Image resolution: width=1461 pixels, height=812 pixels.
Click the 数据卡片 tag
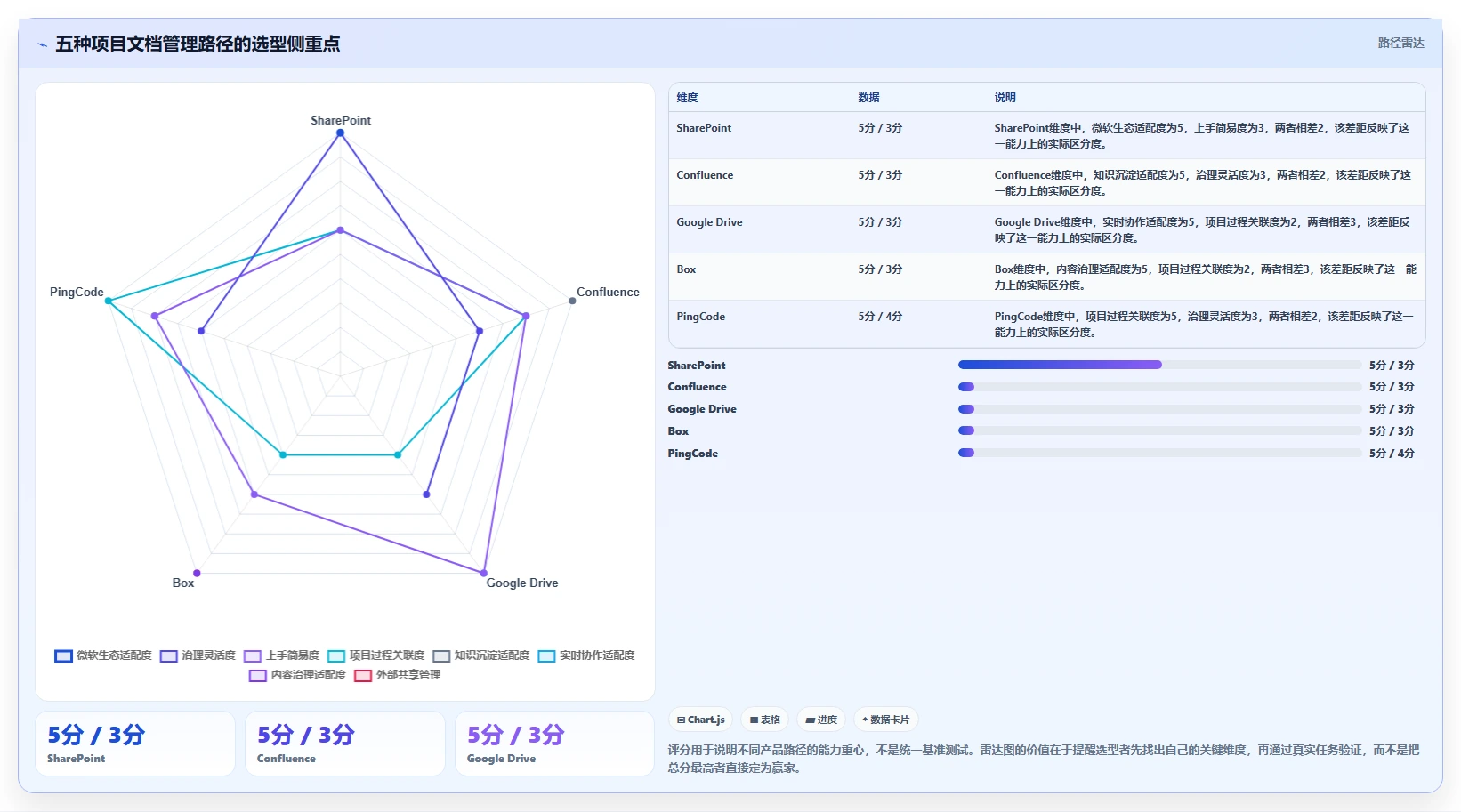tap(886, 720)
